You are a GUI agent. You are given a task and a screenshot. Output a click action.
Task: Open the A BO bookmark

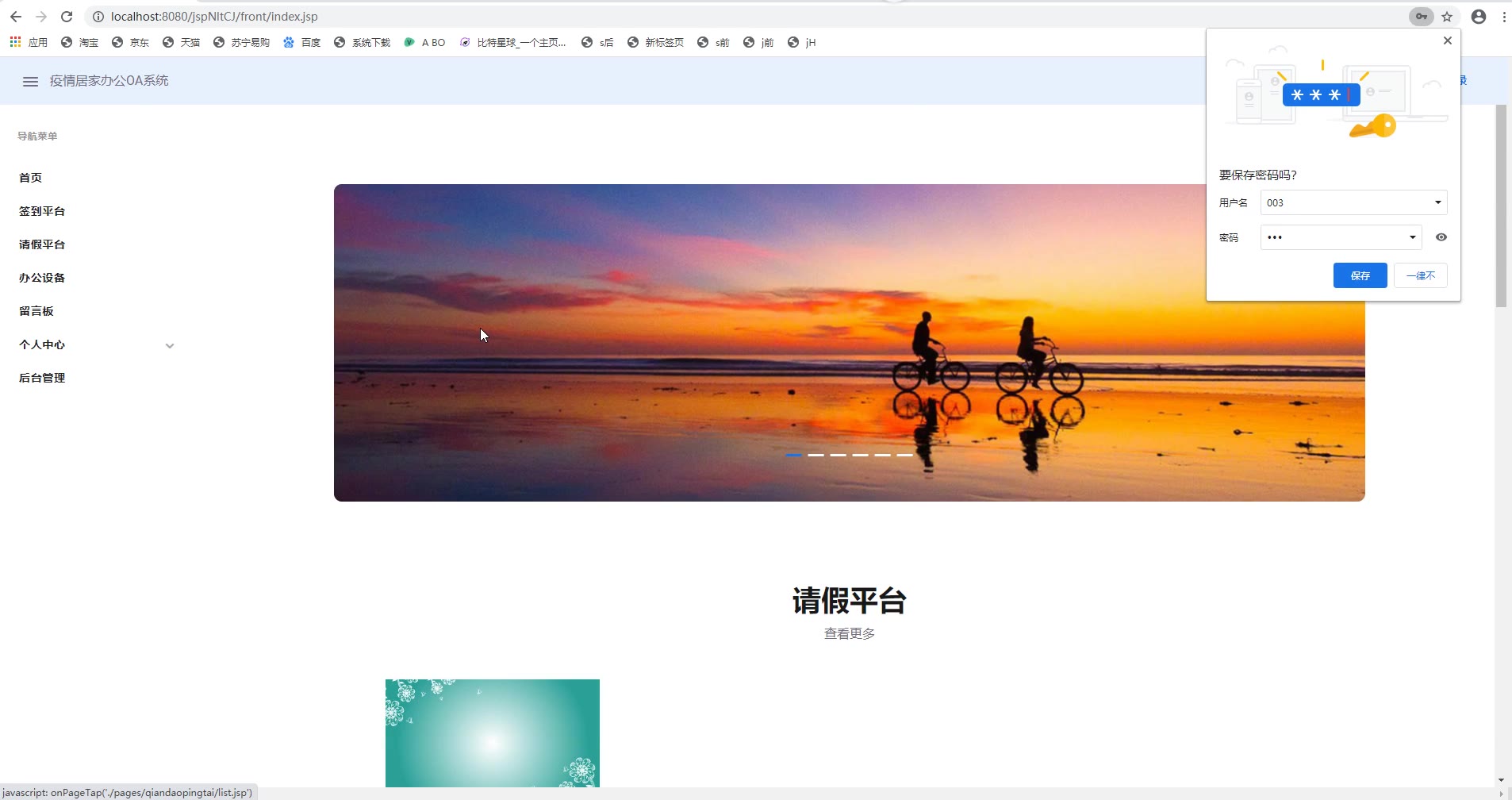(x=424, y=42)
